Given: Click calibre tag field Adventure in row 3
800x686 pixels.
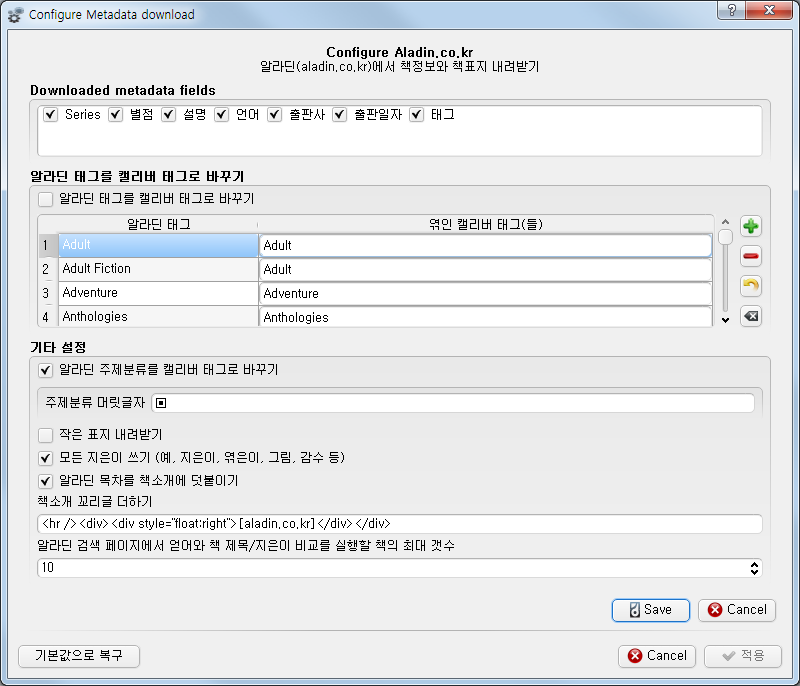Looking at the screenshot, I should (485, 293).
